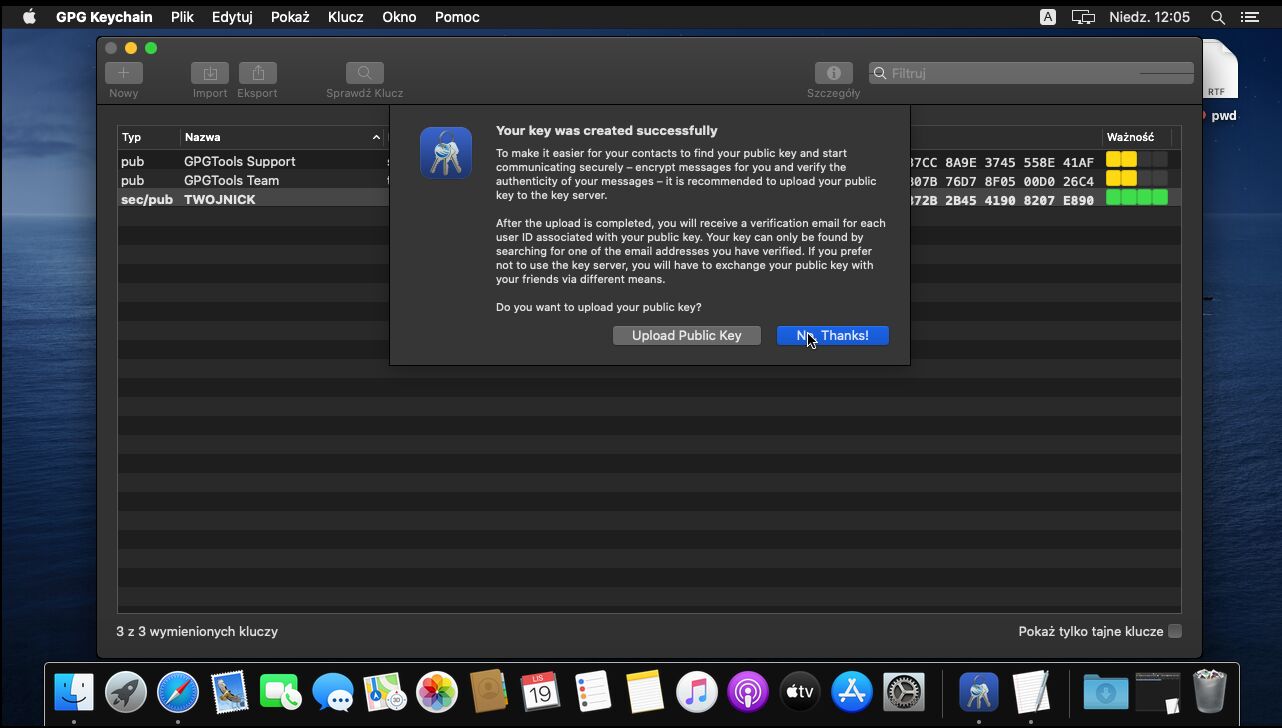Click the Sprawdź Klucz search icon
Image resolution: width=1282 pixels, height=728 pixels.
tap(365, 73)
